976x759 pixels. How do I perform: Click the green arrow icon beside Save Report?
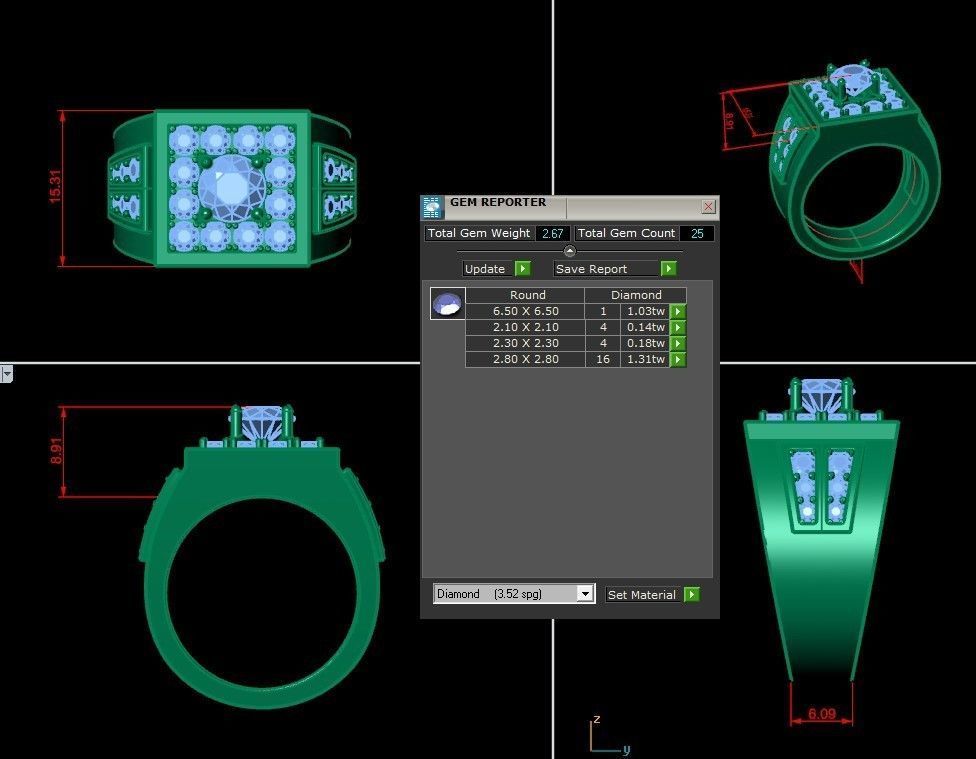(x=668, y=268)
